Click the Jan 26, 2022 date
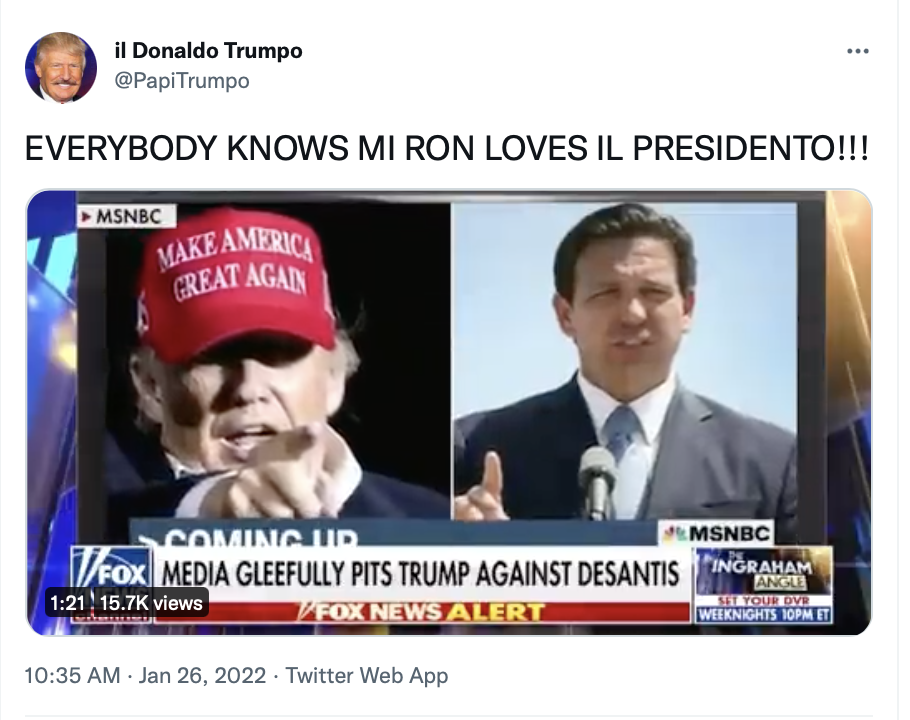Image resolution: width=910 pixels, height=720 pixels. (x=202, y=676)
